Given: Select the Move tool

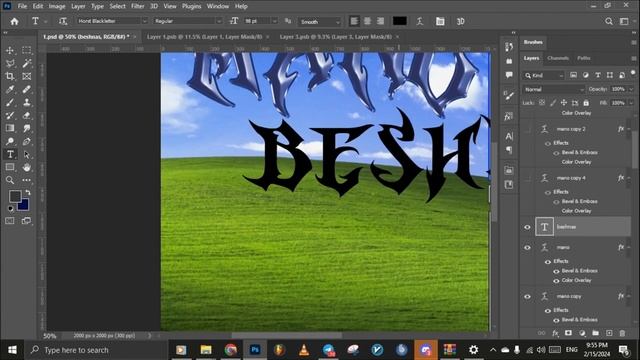Looking at the screenshot, I should coord(10,50).
